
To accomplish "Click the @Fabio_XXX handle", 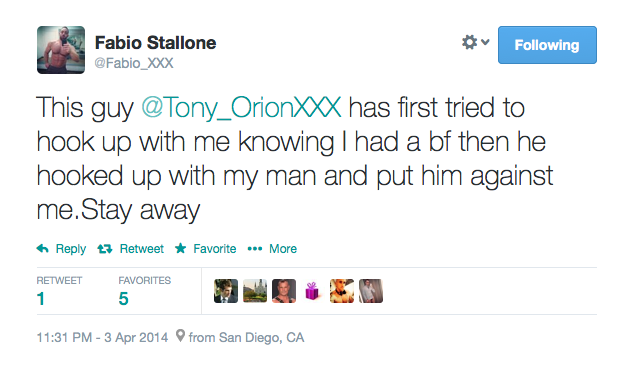I will pyautogui.click(x=134, y=63).
